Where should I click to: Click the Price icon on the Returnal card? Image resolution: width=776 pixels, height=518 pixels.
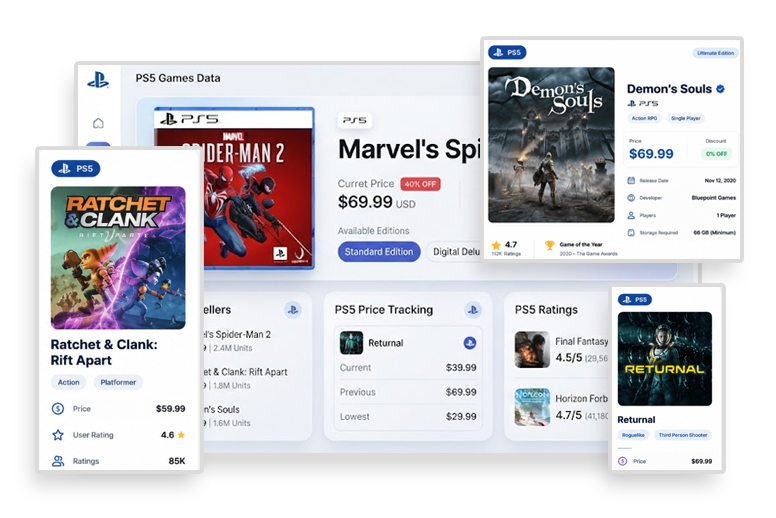[x=623, y=461]
